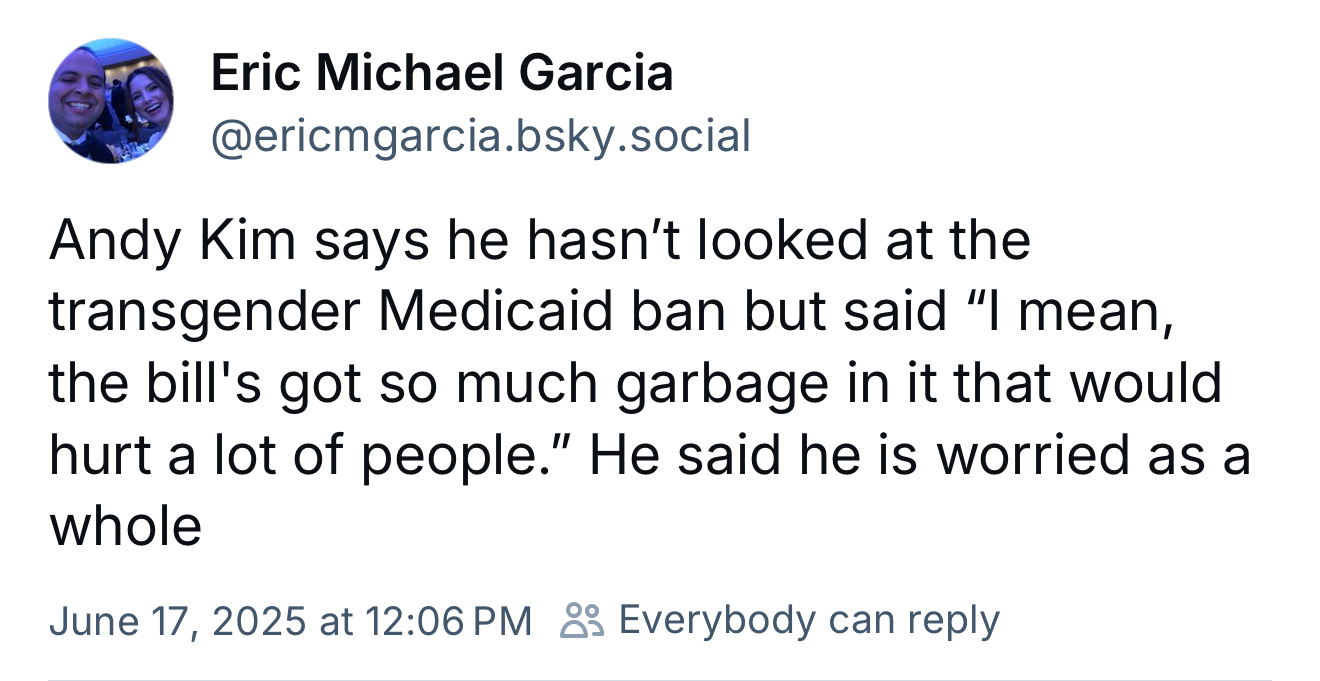Open the June 17, 2025 post date

click(176, 621)
